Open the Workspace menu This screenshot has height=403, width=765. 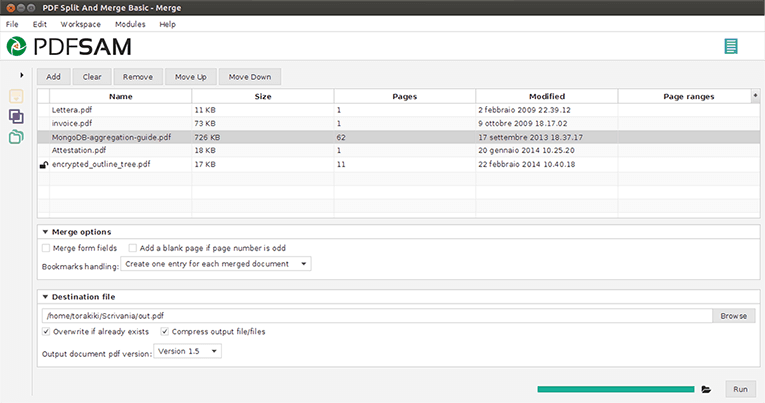(80, 23)
